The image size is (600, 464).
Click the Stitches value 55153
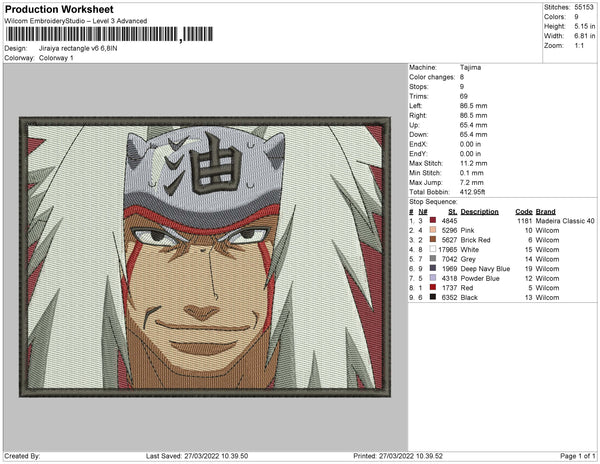point(584,7)
